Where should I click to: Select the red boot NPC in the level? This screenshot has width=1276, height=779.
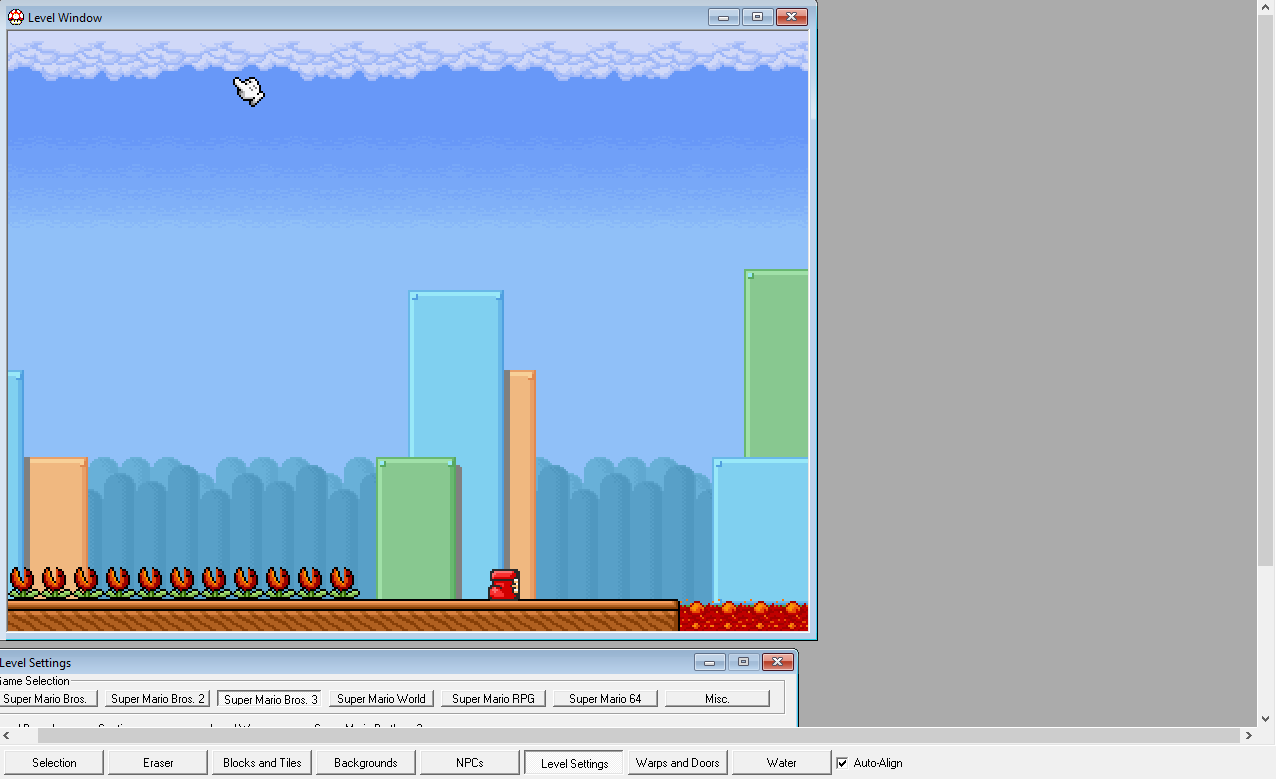(504, 585)
